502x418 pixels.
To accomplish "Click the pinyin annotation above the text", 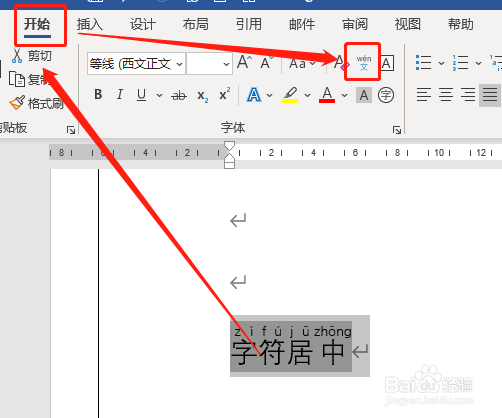I will click(x=293, y=331).
